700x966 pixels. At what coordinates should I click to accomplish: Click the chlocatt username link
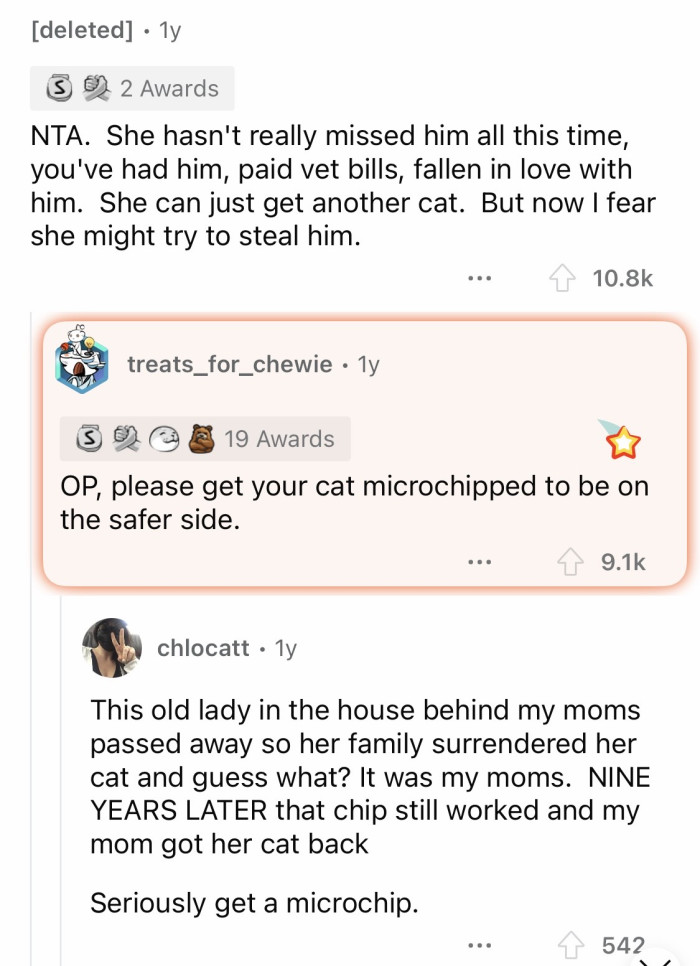pyautogui.click(x=203, y=648)
